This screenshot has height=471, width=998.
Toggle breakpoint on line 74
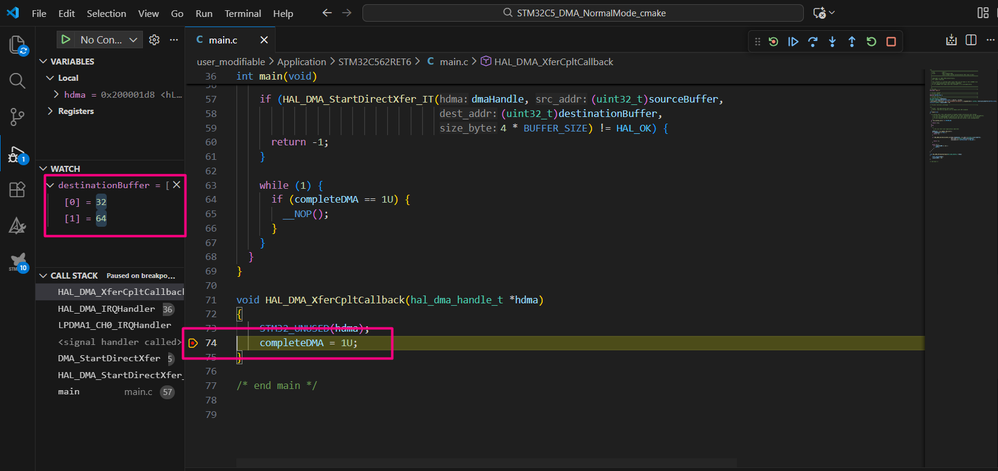pos(193,343)
